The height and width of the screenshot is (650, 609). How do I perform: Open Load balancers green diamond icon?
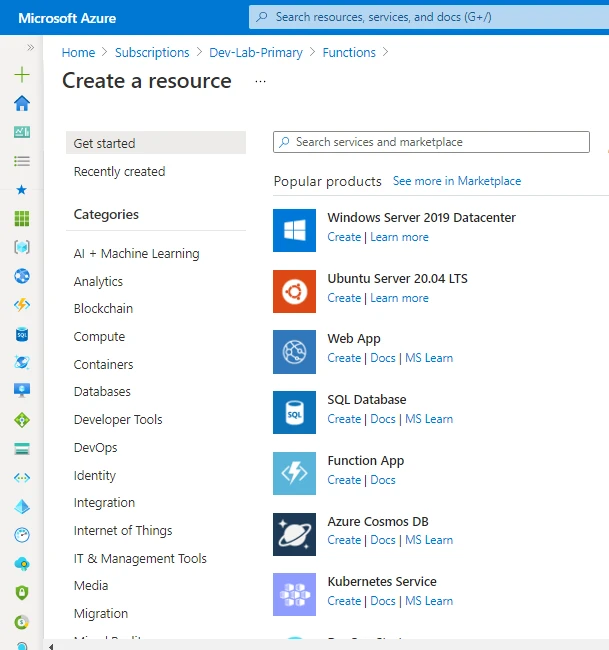(x=22, y=420)
